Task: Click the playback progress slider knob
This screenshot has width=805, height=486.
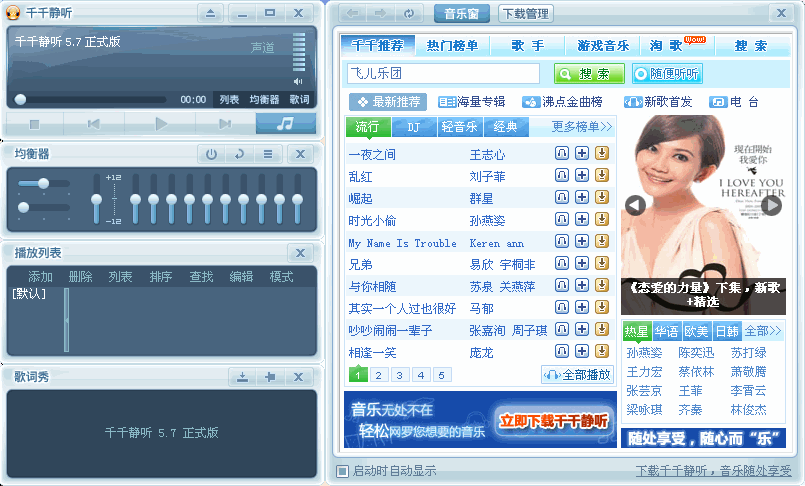Action: point(20,100)
